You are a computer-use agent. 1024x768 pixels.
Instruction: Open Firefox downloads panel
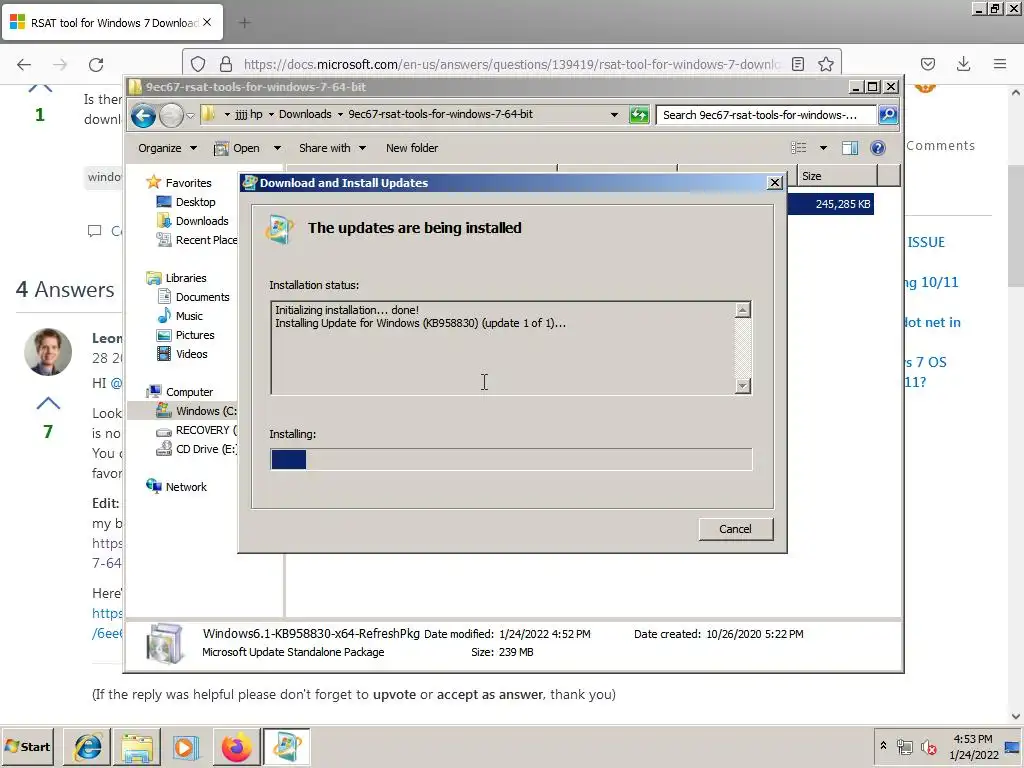[963, 64]
